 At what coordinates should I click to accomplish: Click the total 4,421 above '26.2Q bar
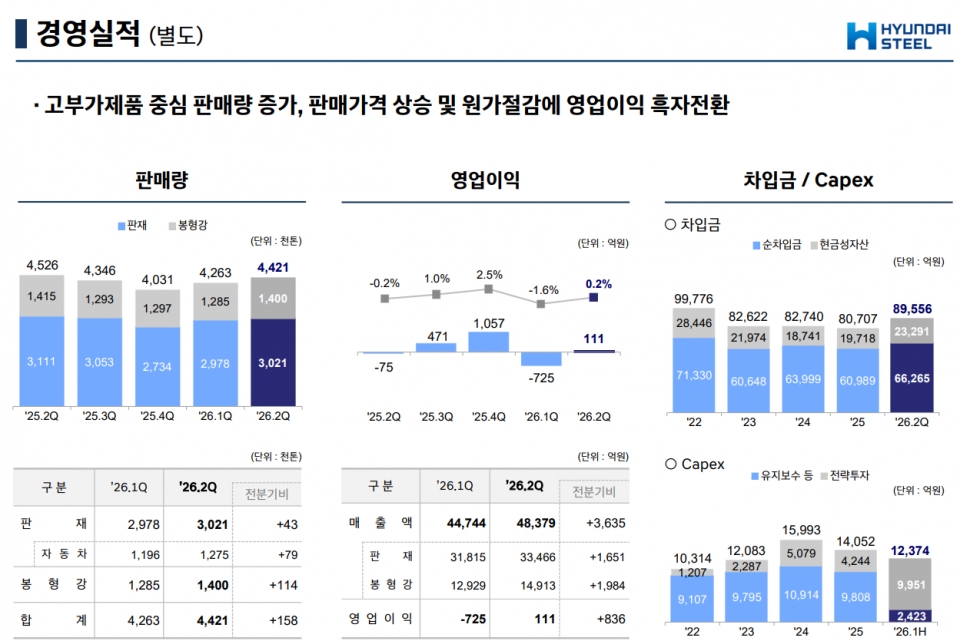pyautogui.click(x=273, y=268)
